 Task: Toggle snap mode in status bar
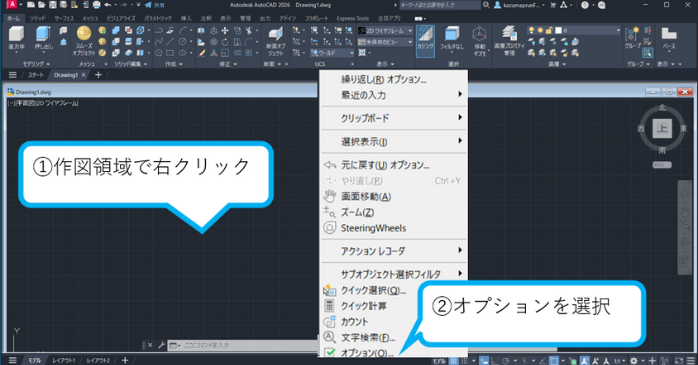click(x=464, y=361)
